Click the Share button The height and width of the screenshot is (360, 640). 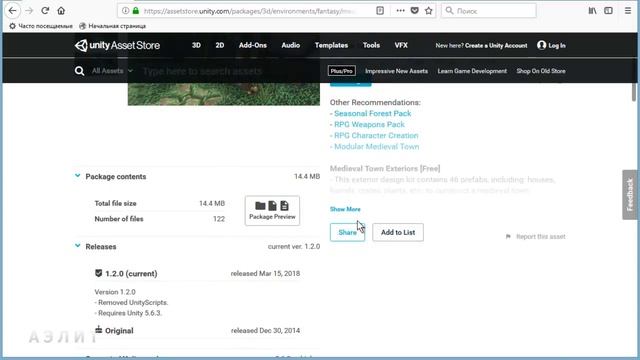[x=347, y=232]
